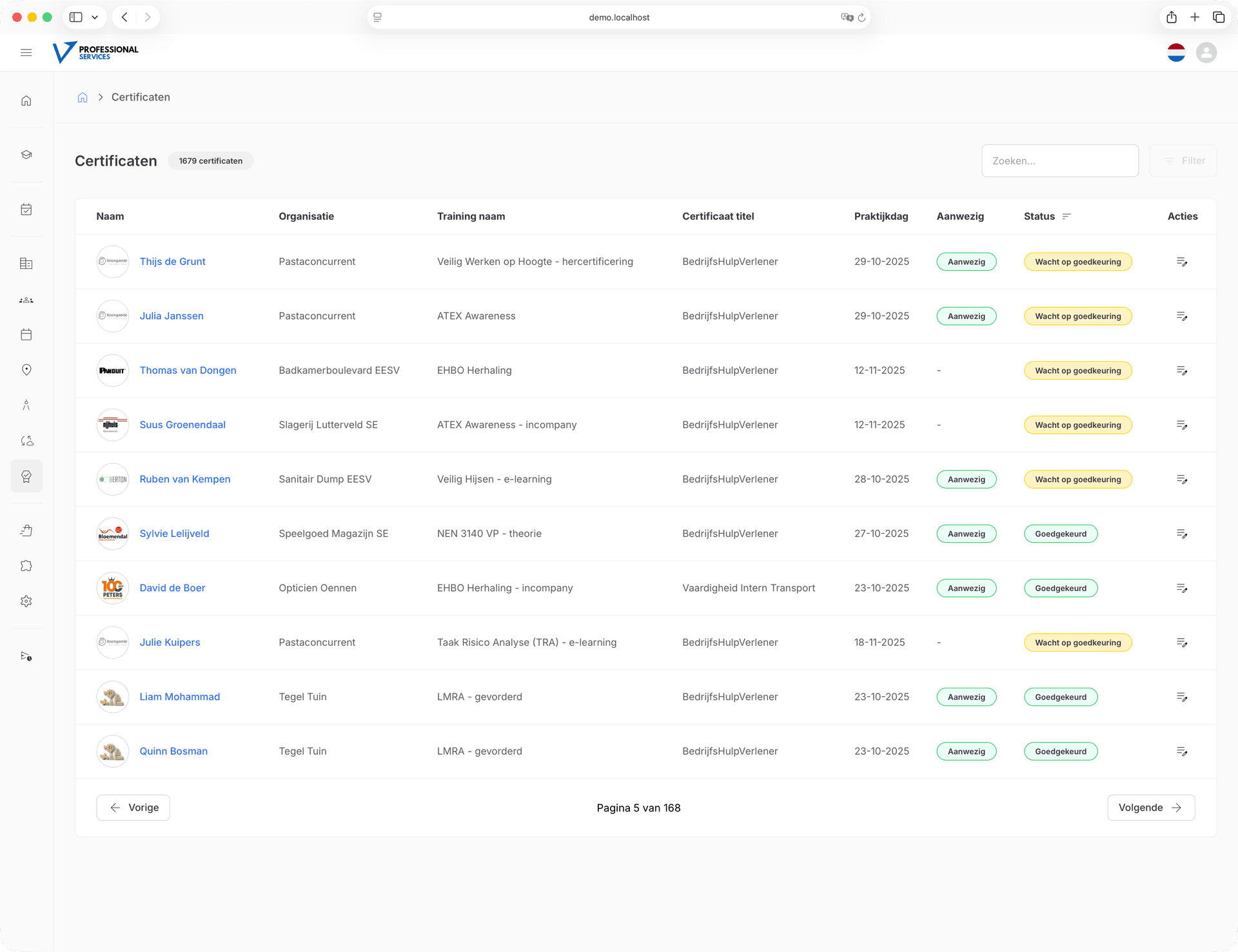The image size is (1238, 952).
Task: Open the Dutch flag language selector
Action: click(1176, 52)
